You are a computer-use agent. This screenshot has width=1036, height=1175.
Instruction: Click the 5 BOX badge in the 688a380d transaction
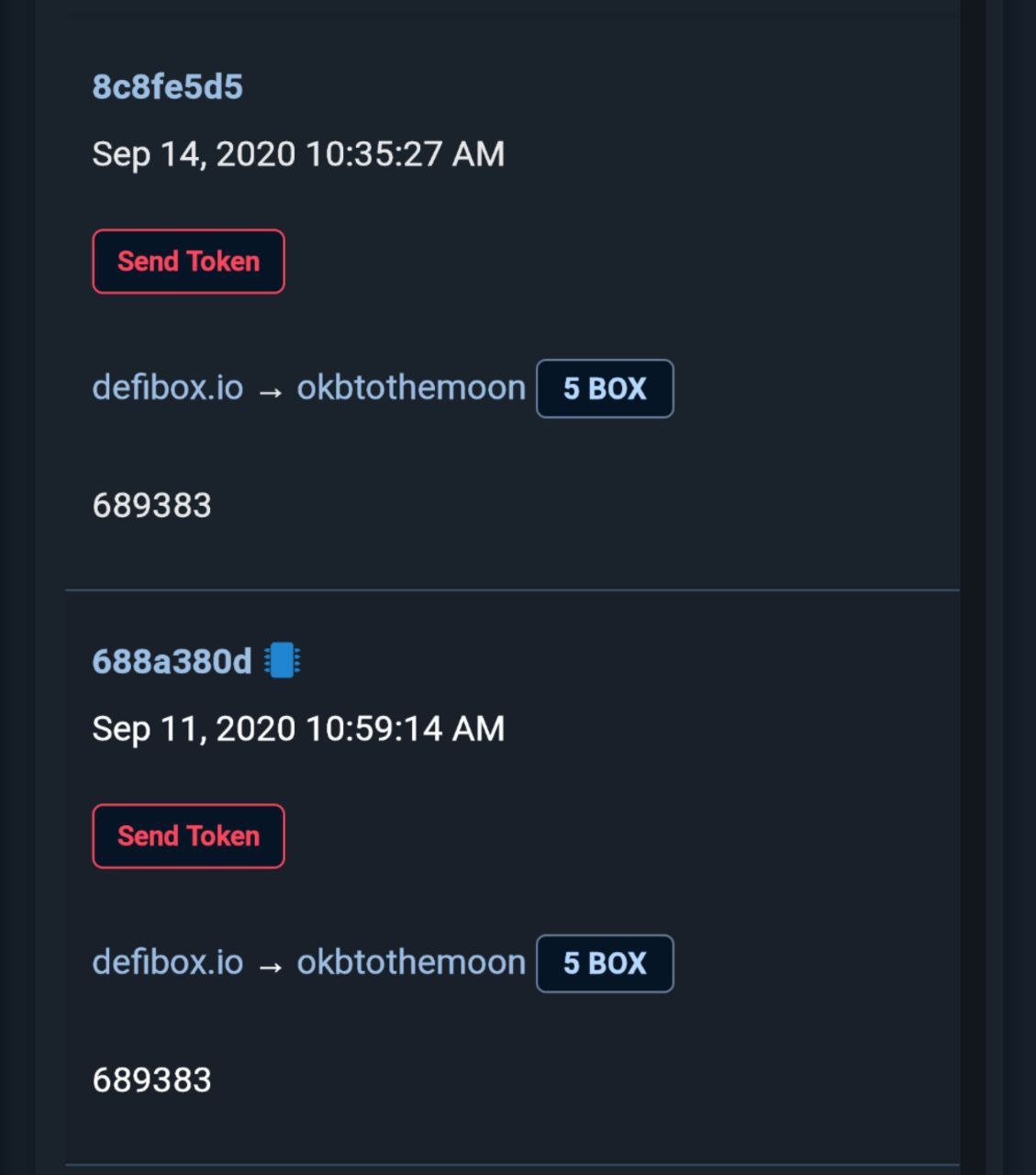point(605,963)
